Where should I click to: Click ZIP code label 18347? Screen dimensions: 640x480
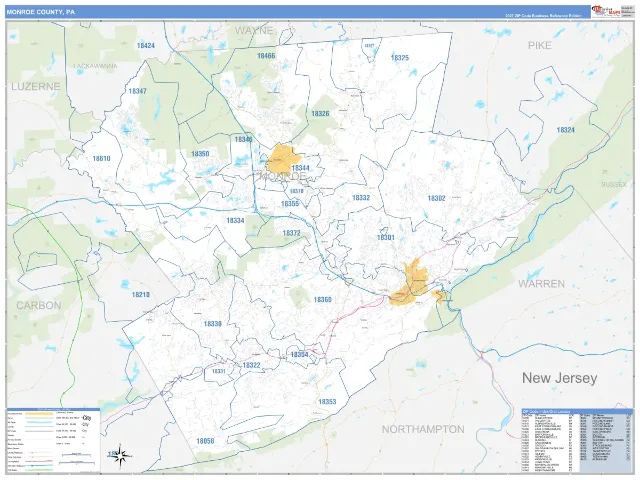[138, 91]
